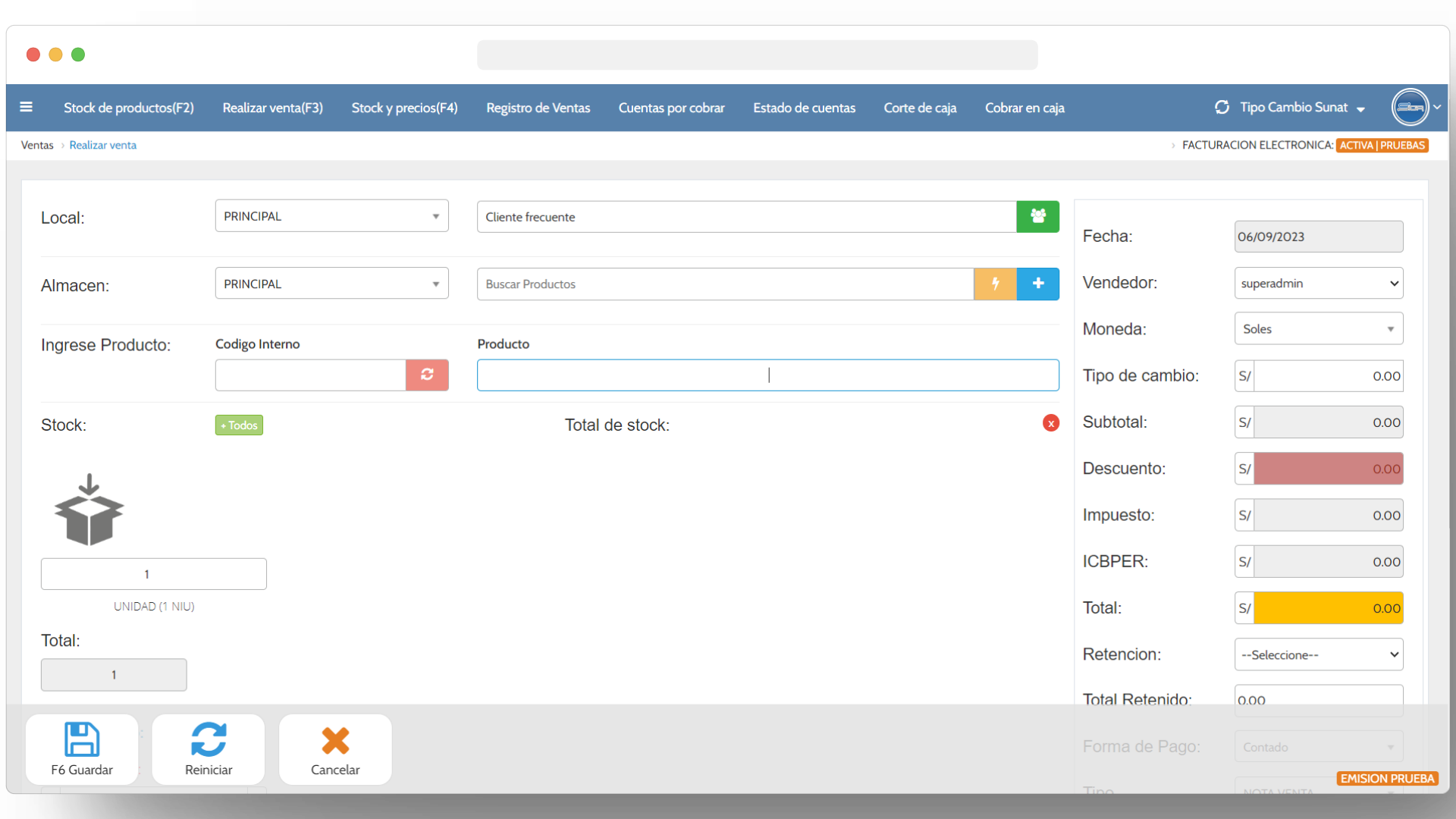
Task: Open Registro de Ventas menu
Action: click(x=538, y=108)
